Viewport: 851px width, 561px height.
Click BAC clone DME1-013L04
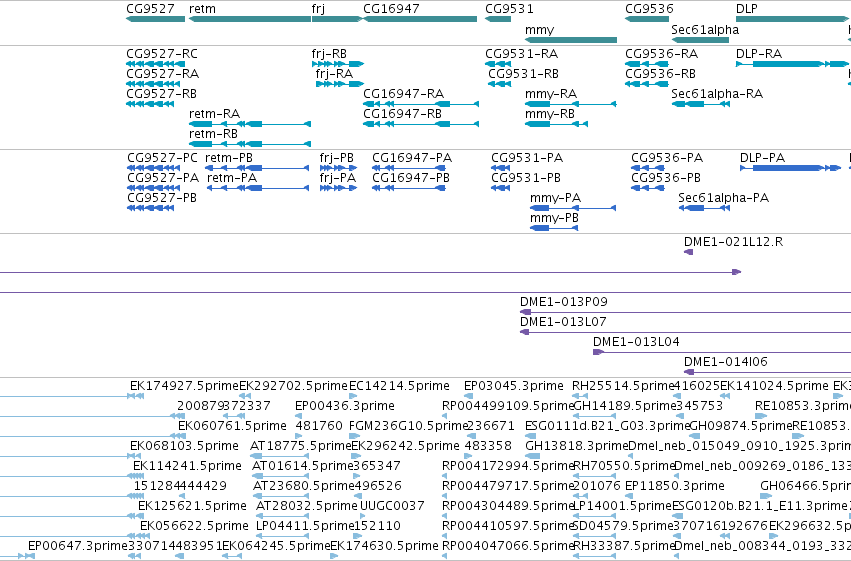(x=722, y=353)
